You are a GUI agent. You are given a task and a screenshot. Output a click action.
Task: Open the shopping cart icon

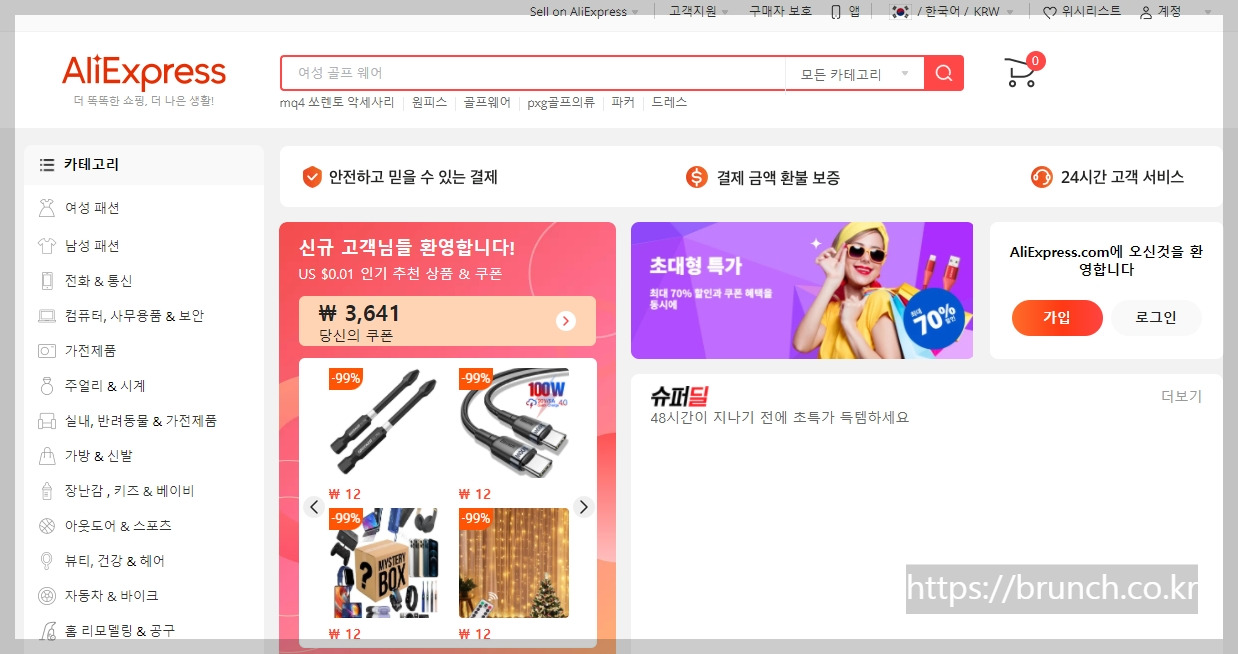1020,73
